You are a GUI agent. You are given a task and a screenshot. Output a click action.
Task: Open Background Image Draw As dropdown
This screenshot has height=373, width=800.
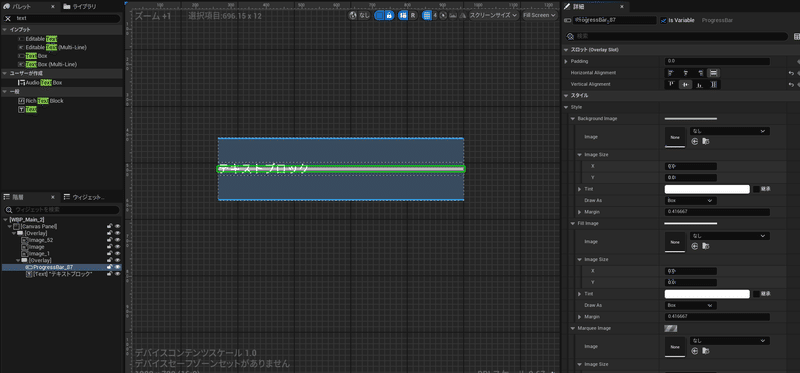[691, 201]
